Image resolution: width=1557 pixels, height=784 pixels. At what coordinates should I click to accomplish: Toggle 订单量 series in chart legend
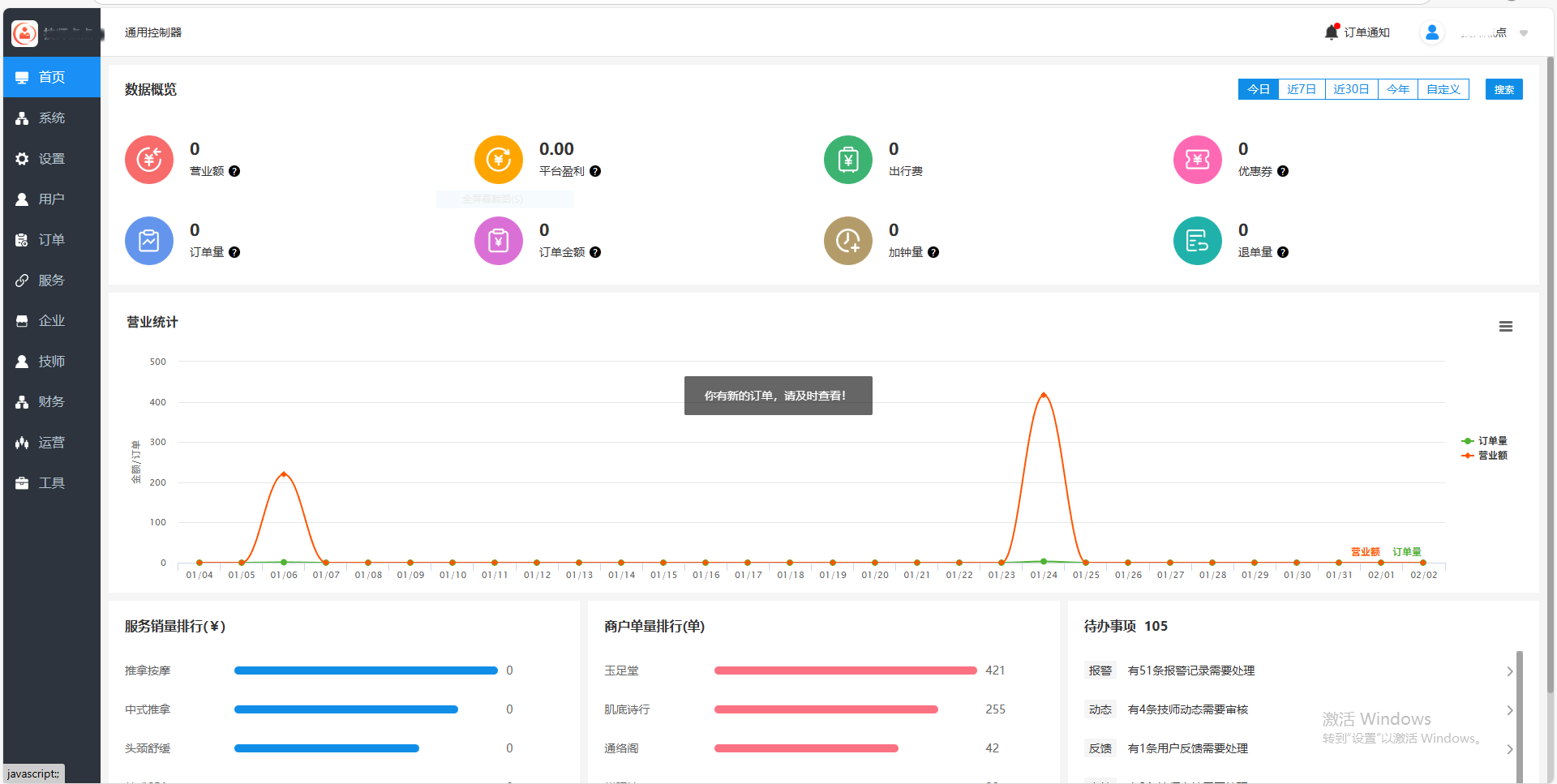(1484, 441)
